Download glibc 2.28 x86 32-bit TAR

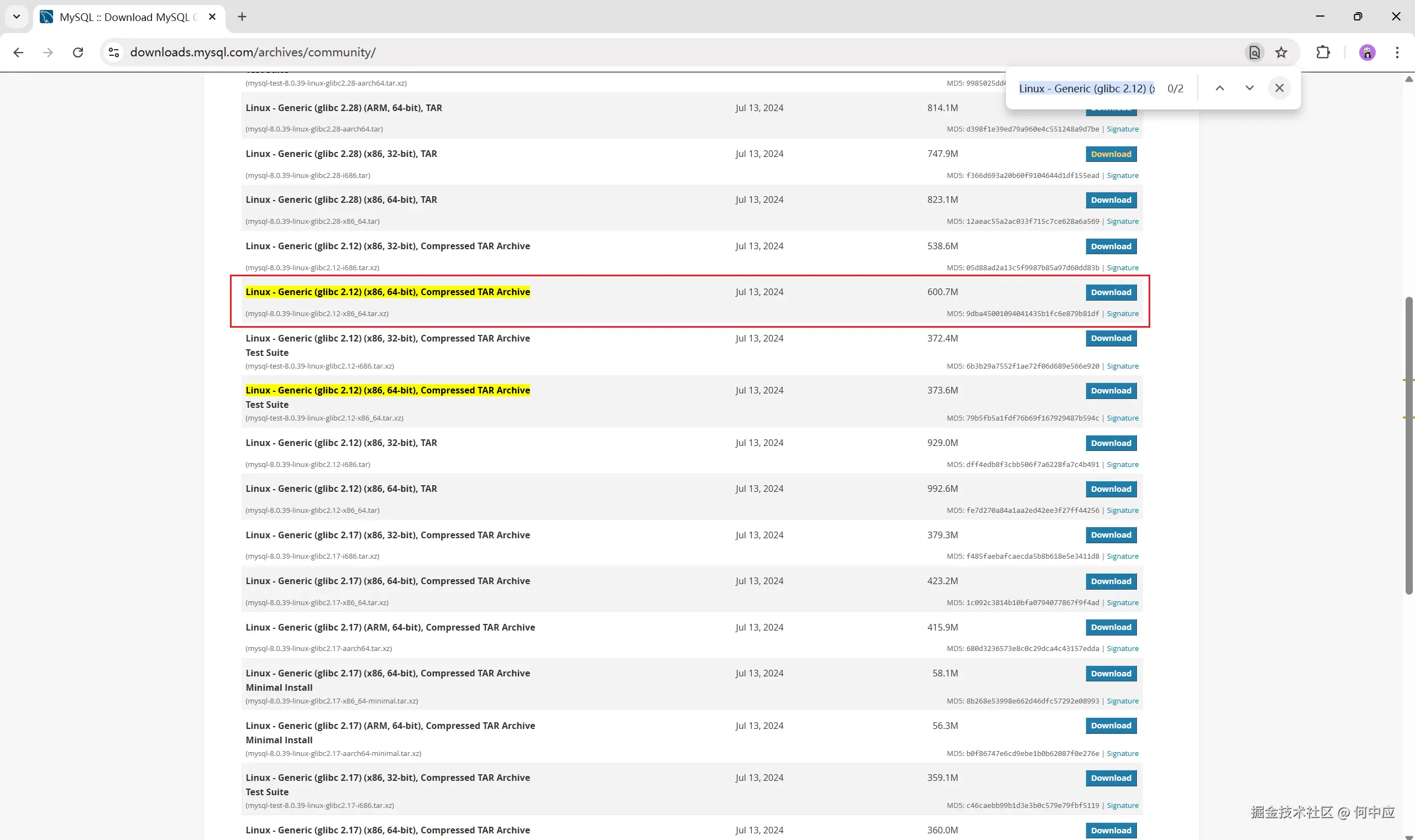point(1110,154)
